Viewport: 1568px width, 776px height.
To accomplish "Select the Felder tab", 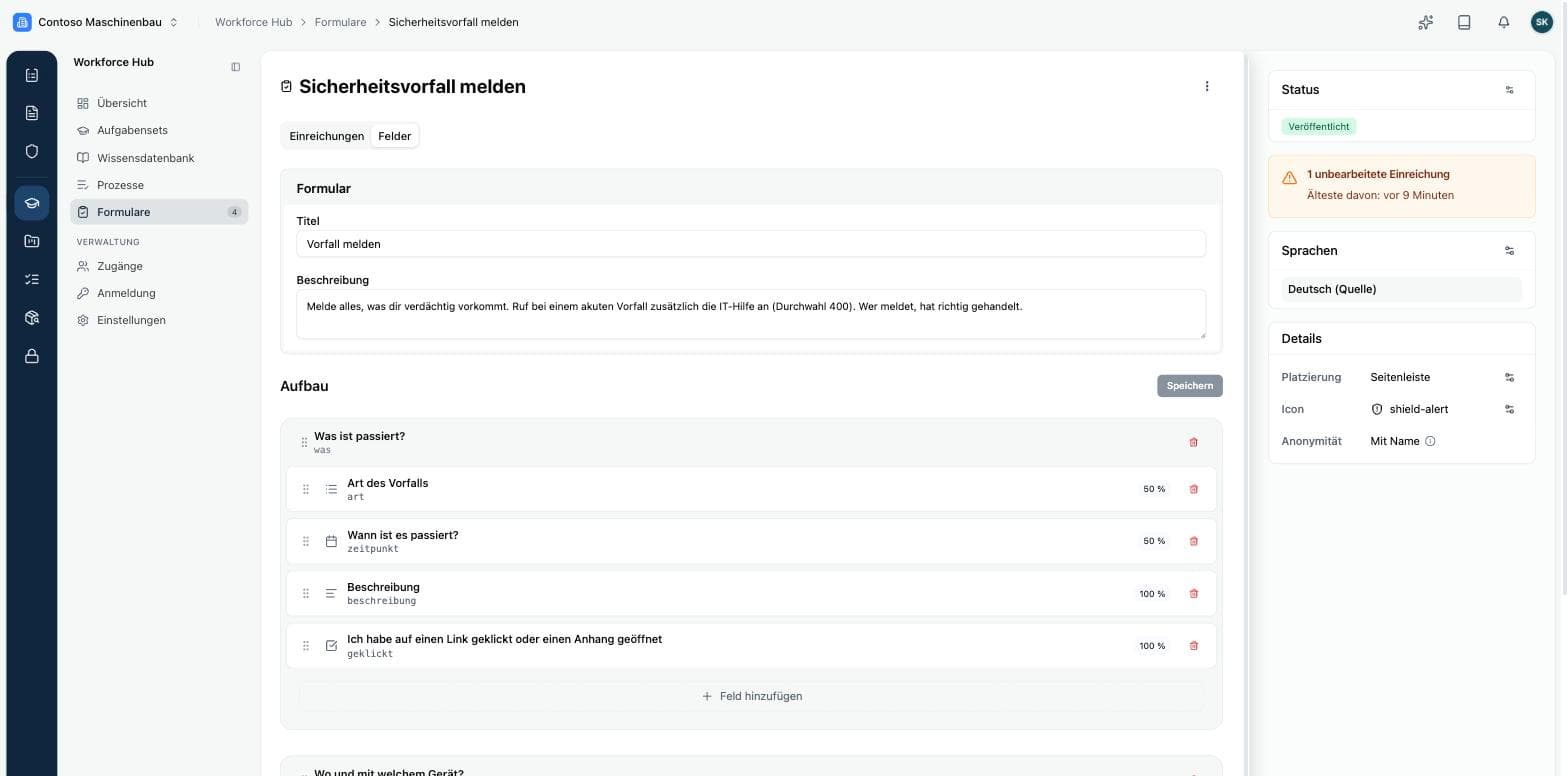I will pos(395,136).
